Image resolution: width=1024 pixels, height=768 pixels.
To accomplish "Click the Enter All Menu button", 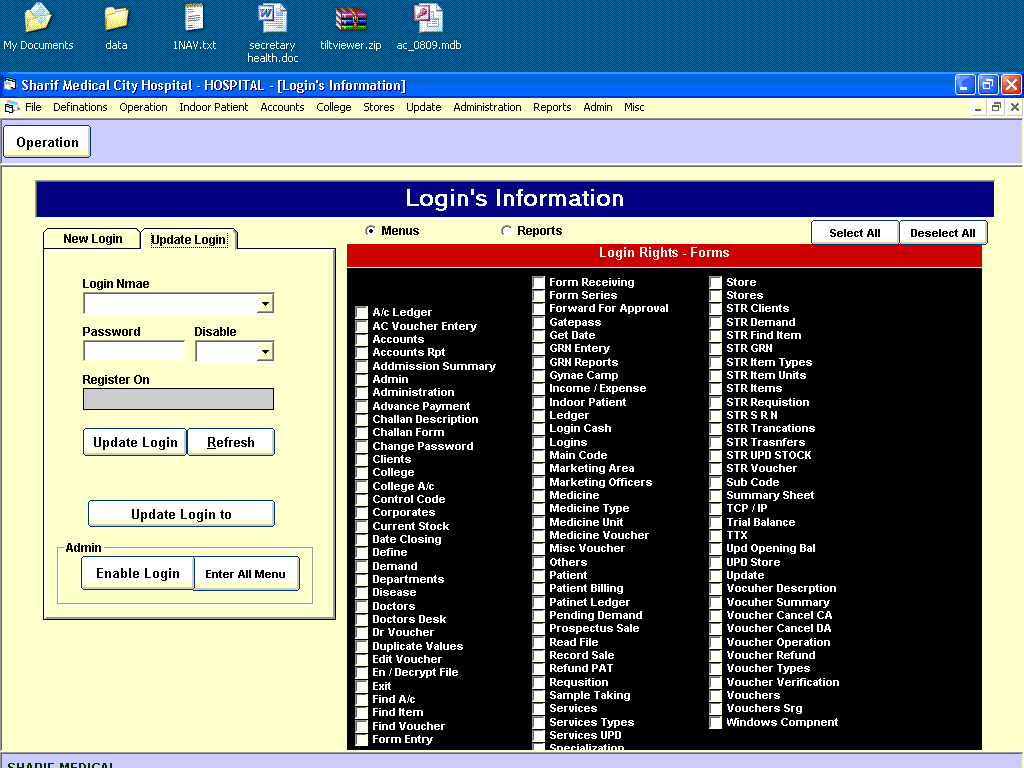I will click(x=246, y=573).
